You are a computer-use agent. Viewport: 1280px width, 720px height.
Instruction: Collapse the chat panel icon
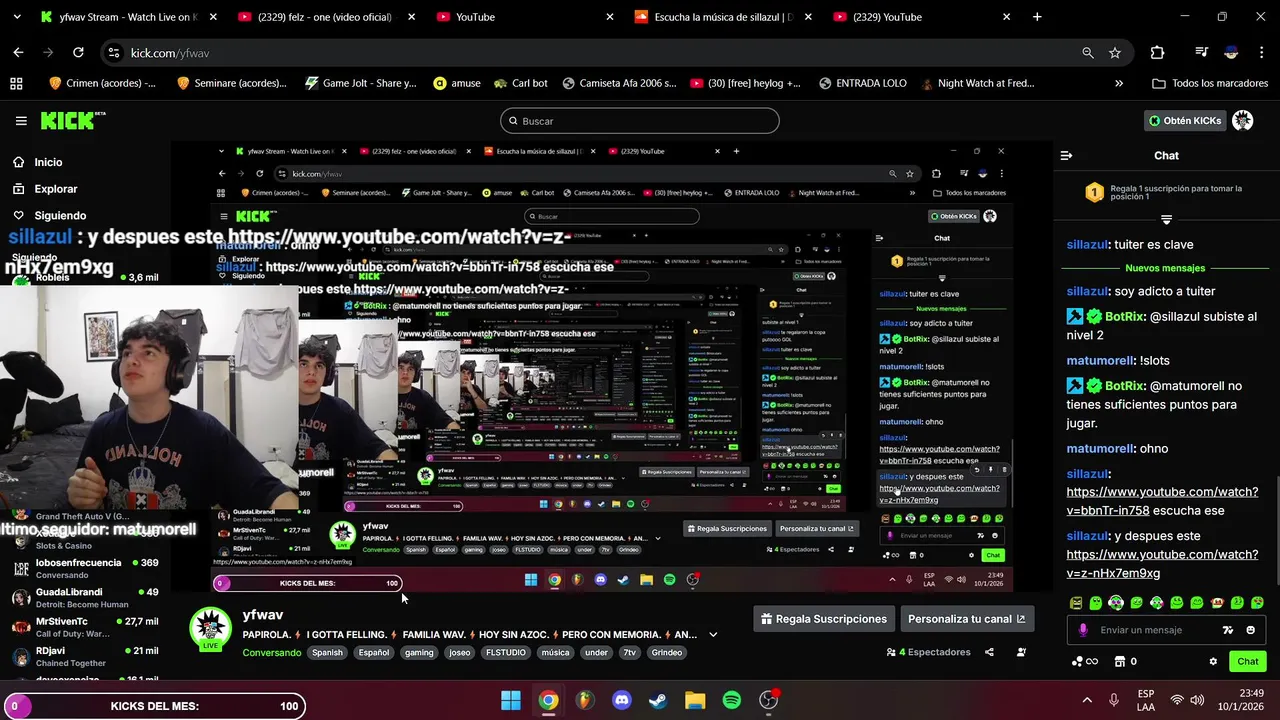(1066, 155)
